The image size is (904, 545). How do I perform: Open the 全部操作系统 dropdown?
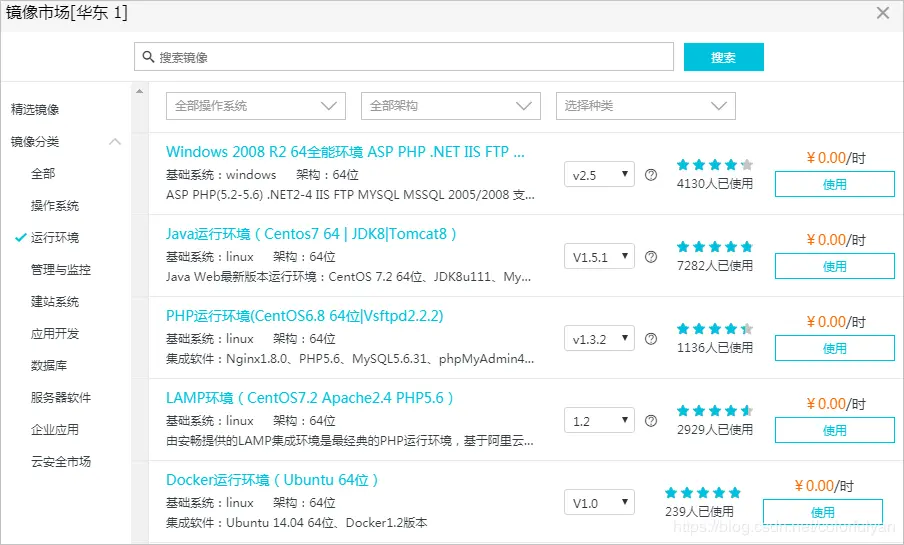tap(255, 106)
